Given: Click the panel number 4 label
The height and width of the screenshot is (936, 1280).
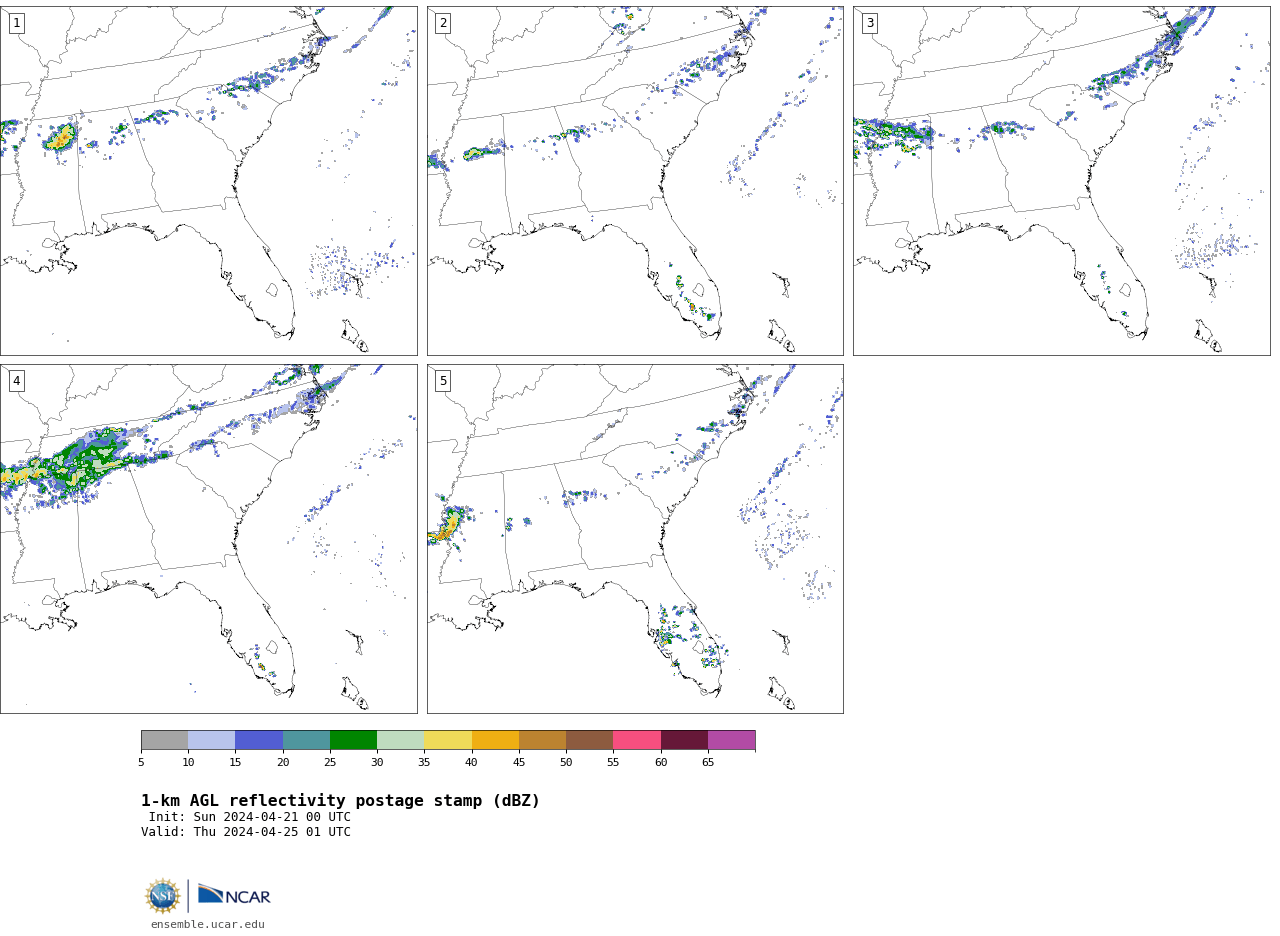Looking at the screenshot, I should tap(17, 381).
